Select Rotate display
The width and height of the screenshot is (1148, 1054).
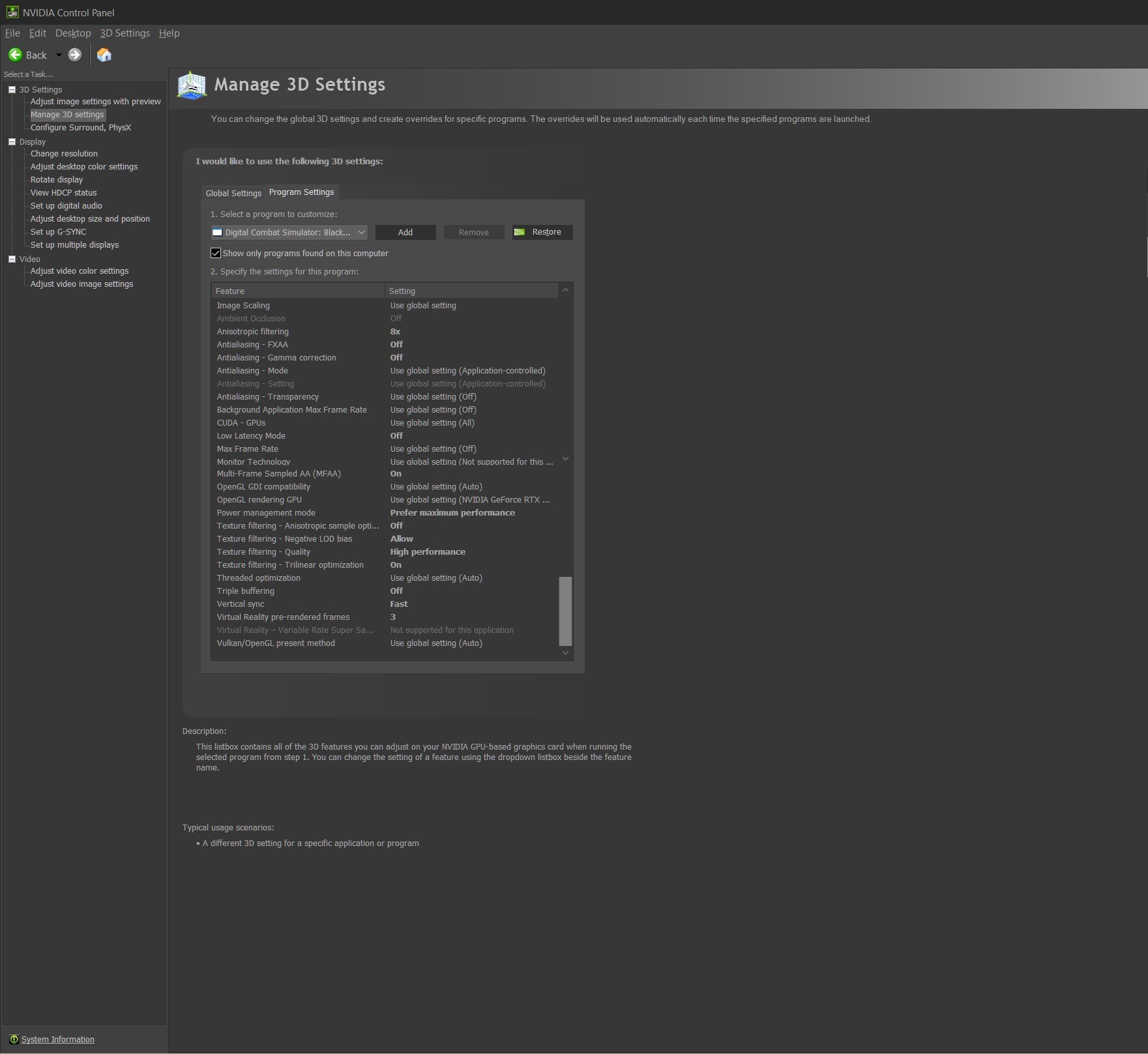tap(57, 180)
